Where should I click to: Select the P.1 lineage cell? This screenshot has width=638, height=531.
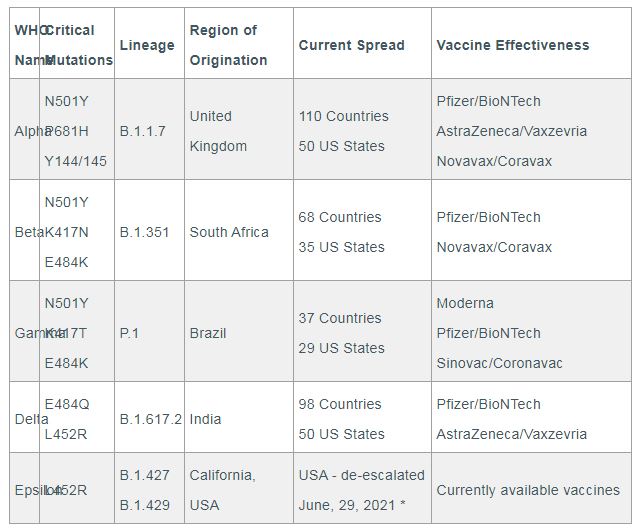130,333
